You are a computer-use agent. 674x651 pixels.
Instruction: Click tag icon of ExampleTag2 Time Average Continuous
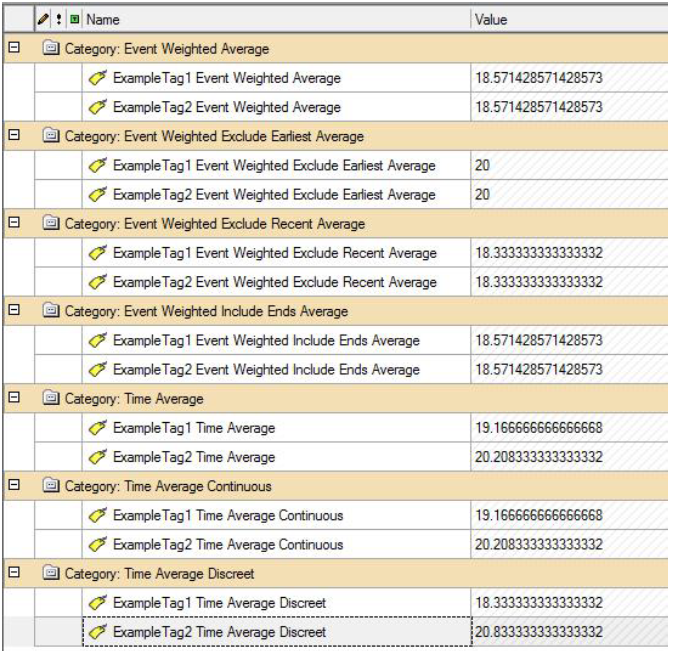coord(98,544)
